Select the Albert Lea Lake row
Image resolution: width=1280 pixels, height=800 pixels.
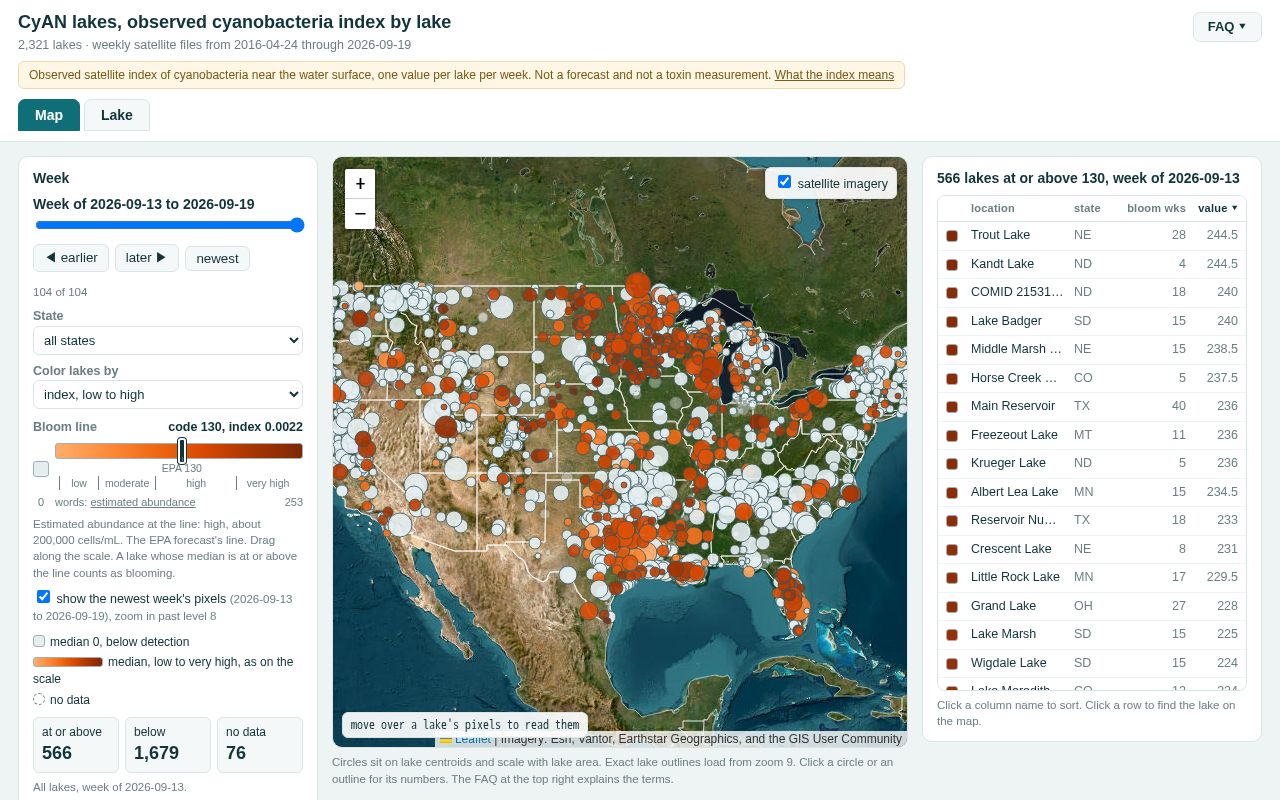pyautogui.click(x=1092, y=492)
